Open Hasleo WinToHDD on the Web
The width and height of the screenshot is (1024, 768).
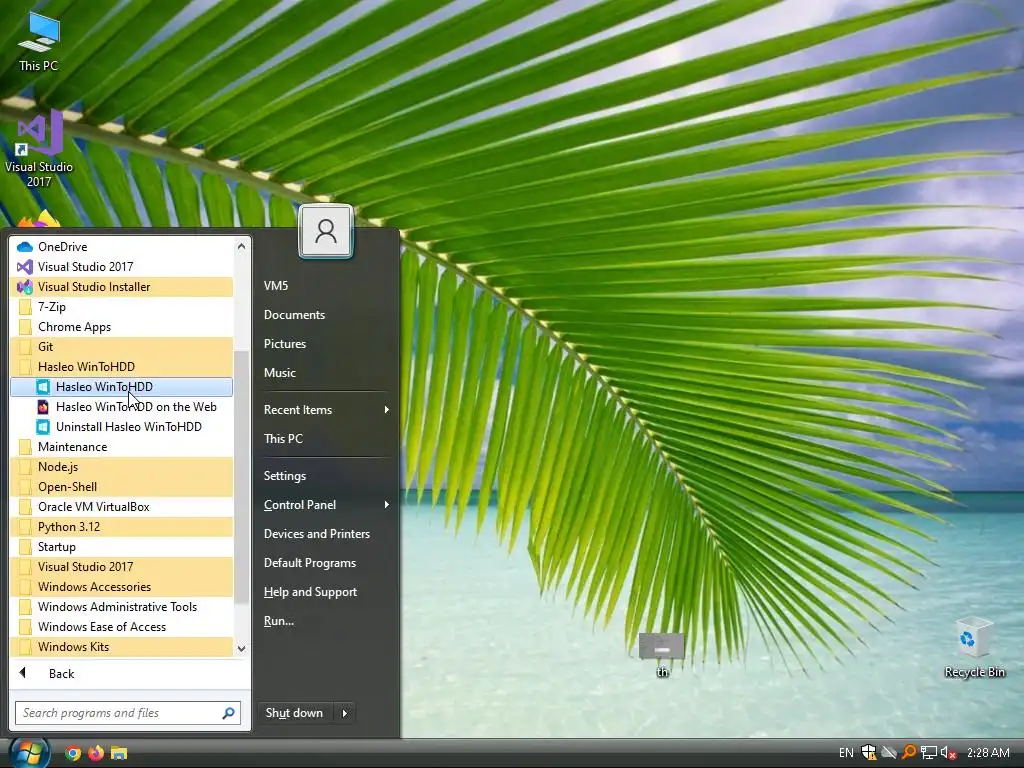click(x=121, y=407)
